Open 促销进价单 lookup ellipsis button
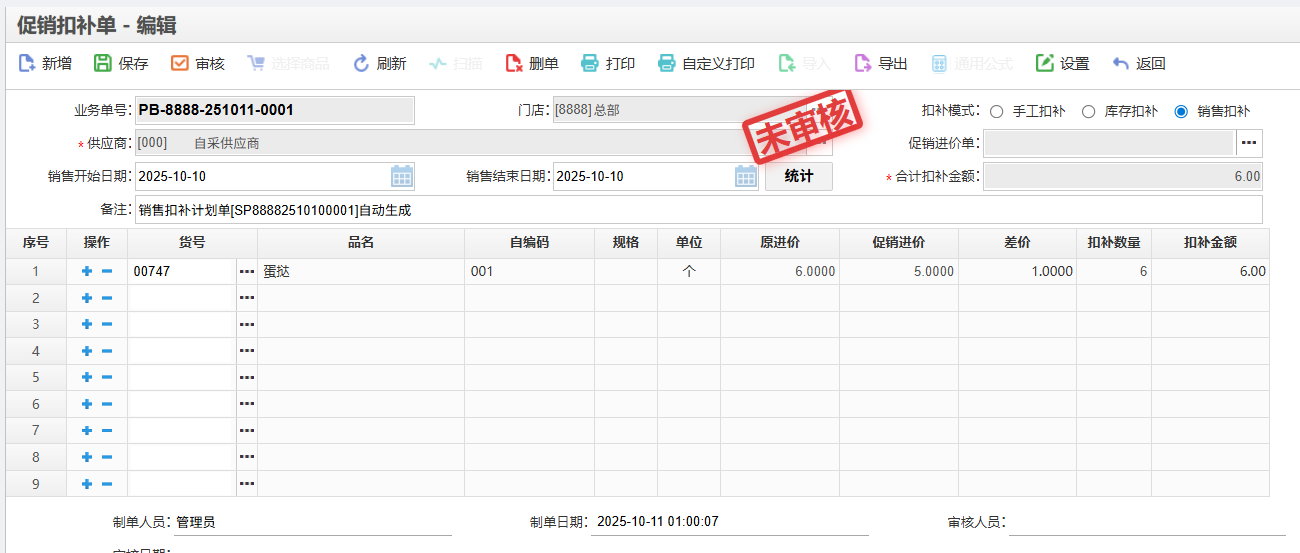 click(1249, 143)
